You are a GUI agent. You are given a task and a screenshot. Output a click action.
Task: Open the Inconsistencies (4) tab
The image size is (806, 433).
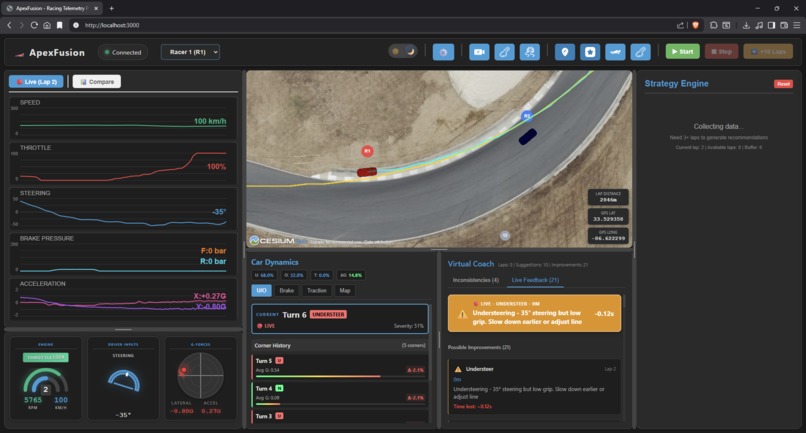475,280
